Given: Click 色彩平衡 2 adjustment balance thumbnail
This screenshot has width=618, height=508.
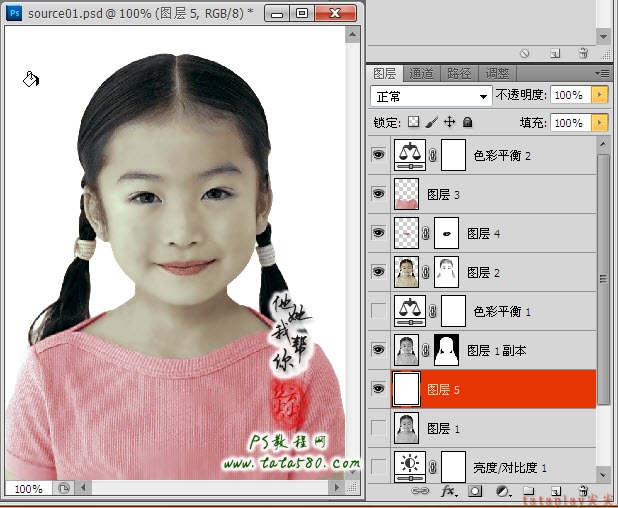Looking at the screenshot, I should pos(410,155).
